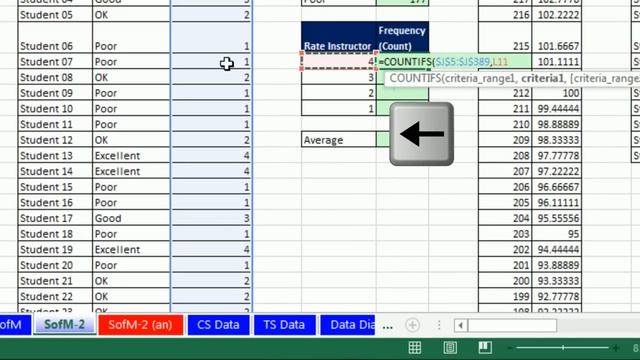Select the cell containing 93.33333
This screenshot has height=360, width=640.
(557, 281)
